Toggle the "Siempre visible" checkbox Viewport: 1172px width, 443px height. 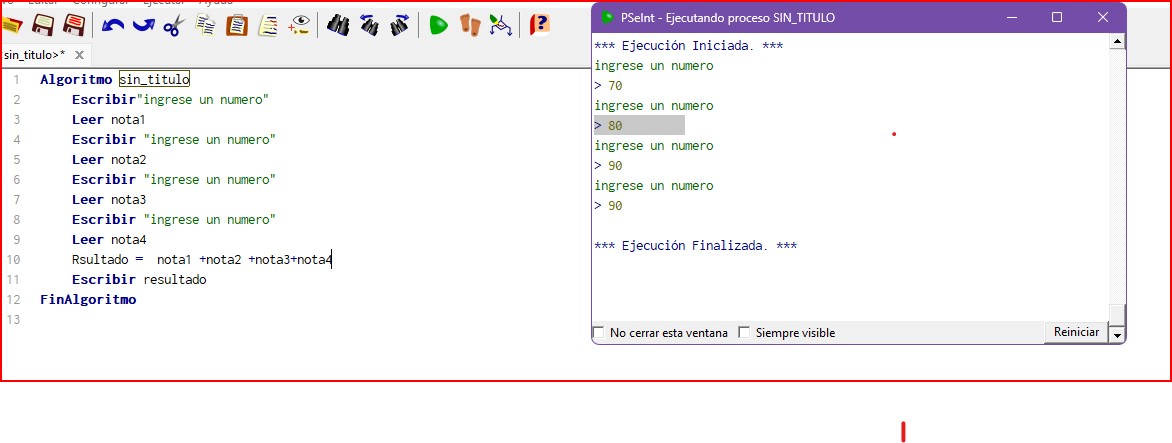click(x=744, y=333)
